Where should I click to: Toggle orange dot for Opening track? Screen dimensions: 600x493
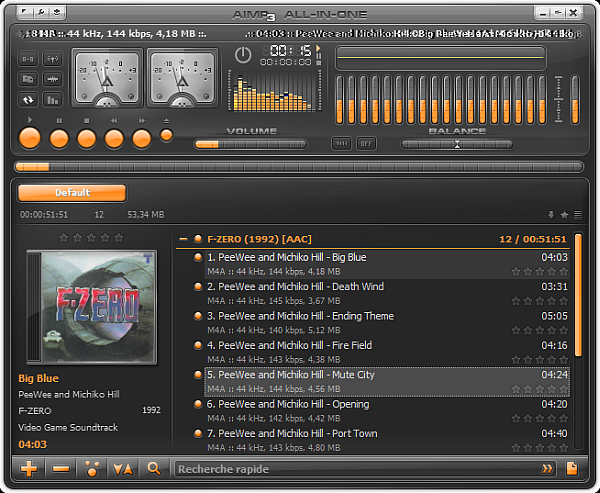point(198,404)
